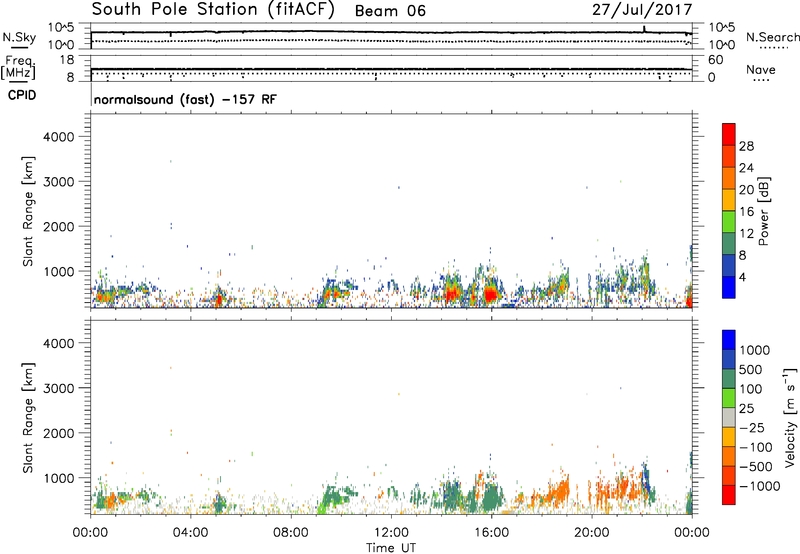The image size is (800, 554).
Task: Select the CPID row label
Action: [x=22, y=95]
